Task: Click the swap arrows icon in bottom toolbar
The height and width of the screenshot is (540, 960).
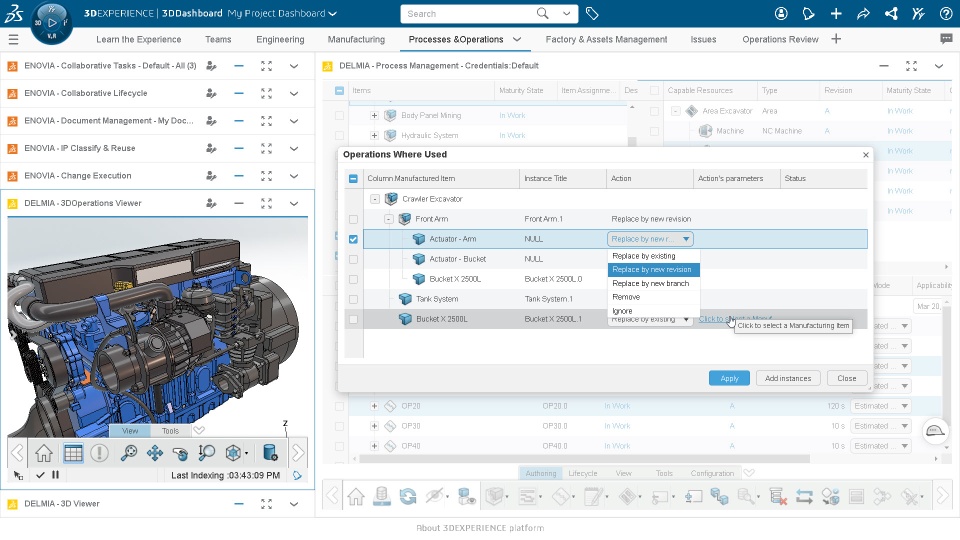Action: pyautogui.click(x=804, y=496)
